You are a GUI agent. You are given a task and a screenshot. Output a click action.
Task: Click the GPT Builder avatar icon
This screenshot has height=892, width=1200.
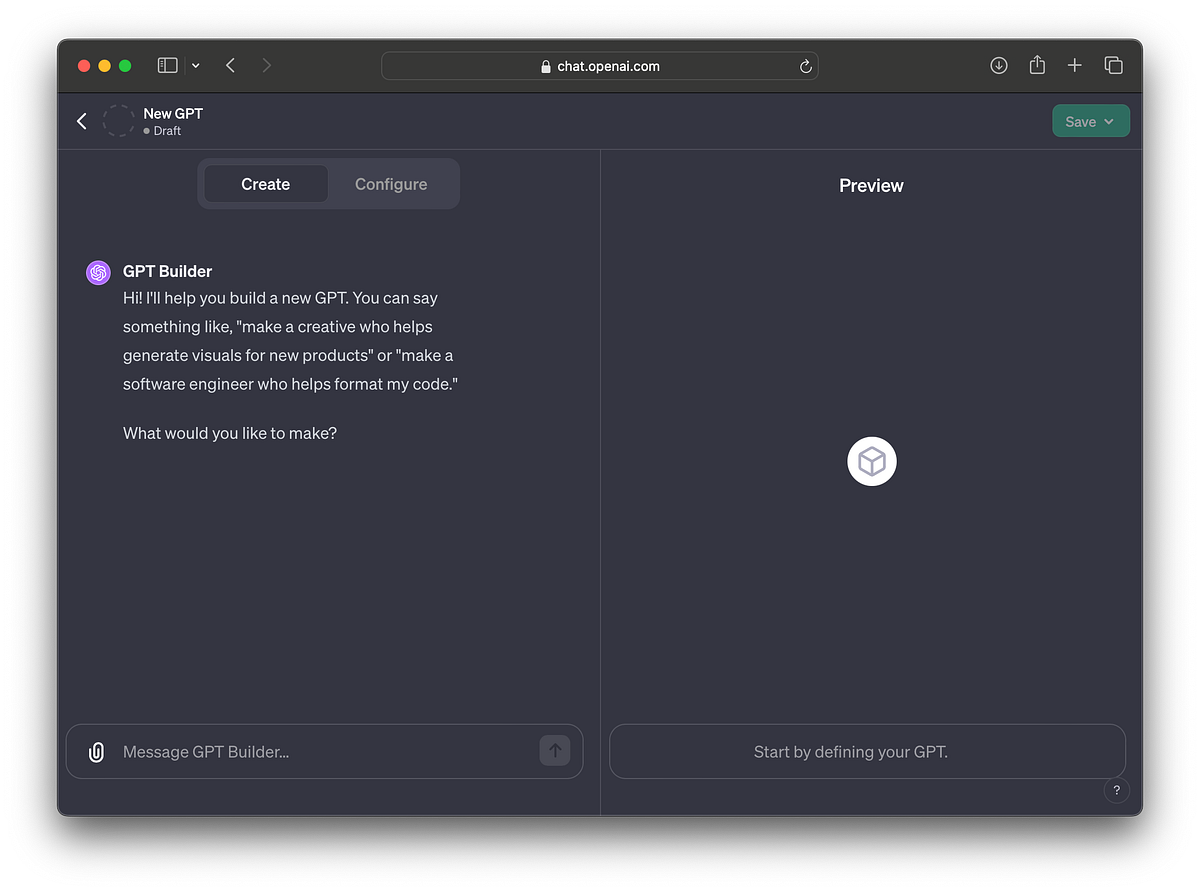point(97,272)
